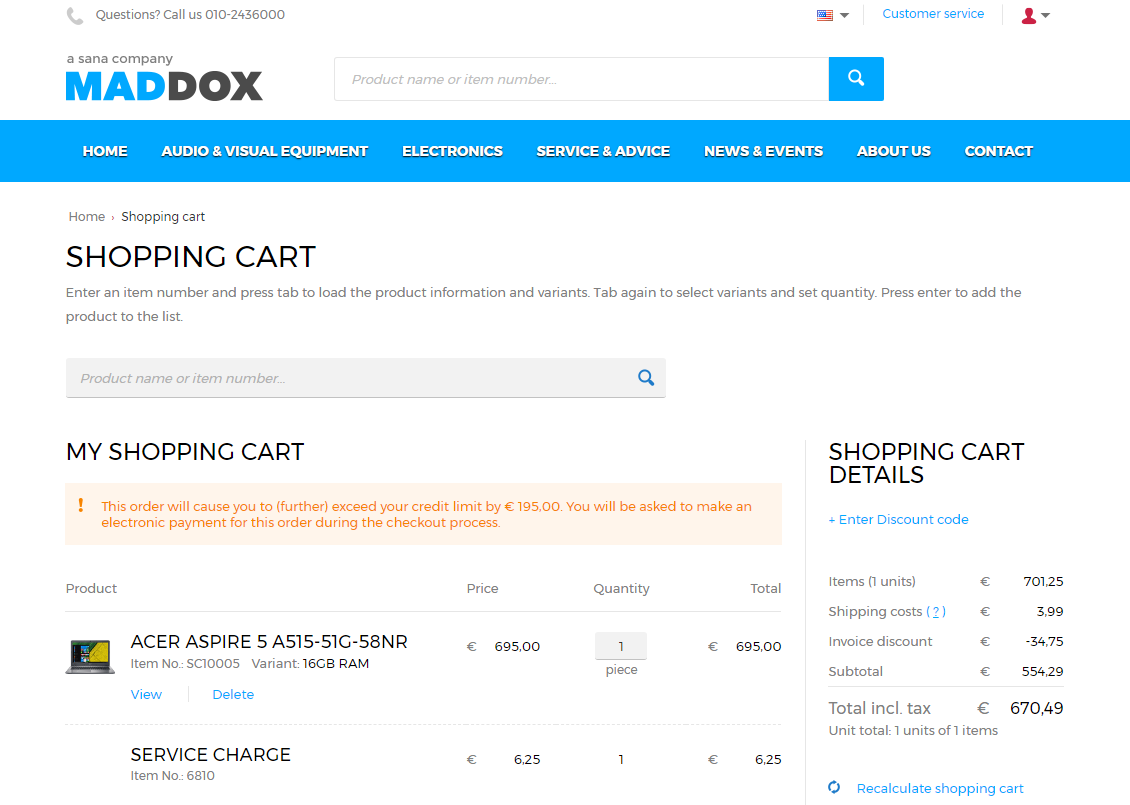Click Item No. SC10005 text
Image resolution: width=1130 pixels, height=805 pixels.
(x=185, y=664)
